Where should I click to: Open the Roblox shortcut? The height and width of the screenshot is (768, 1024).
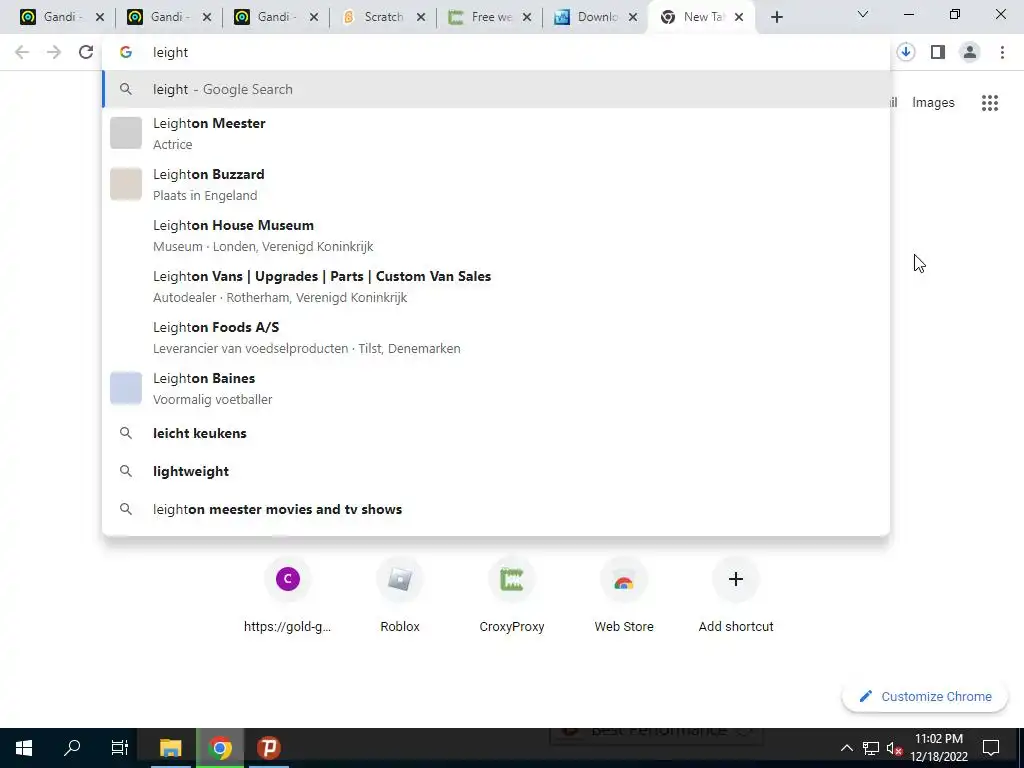pyautogui.click(x=400, y=596)
